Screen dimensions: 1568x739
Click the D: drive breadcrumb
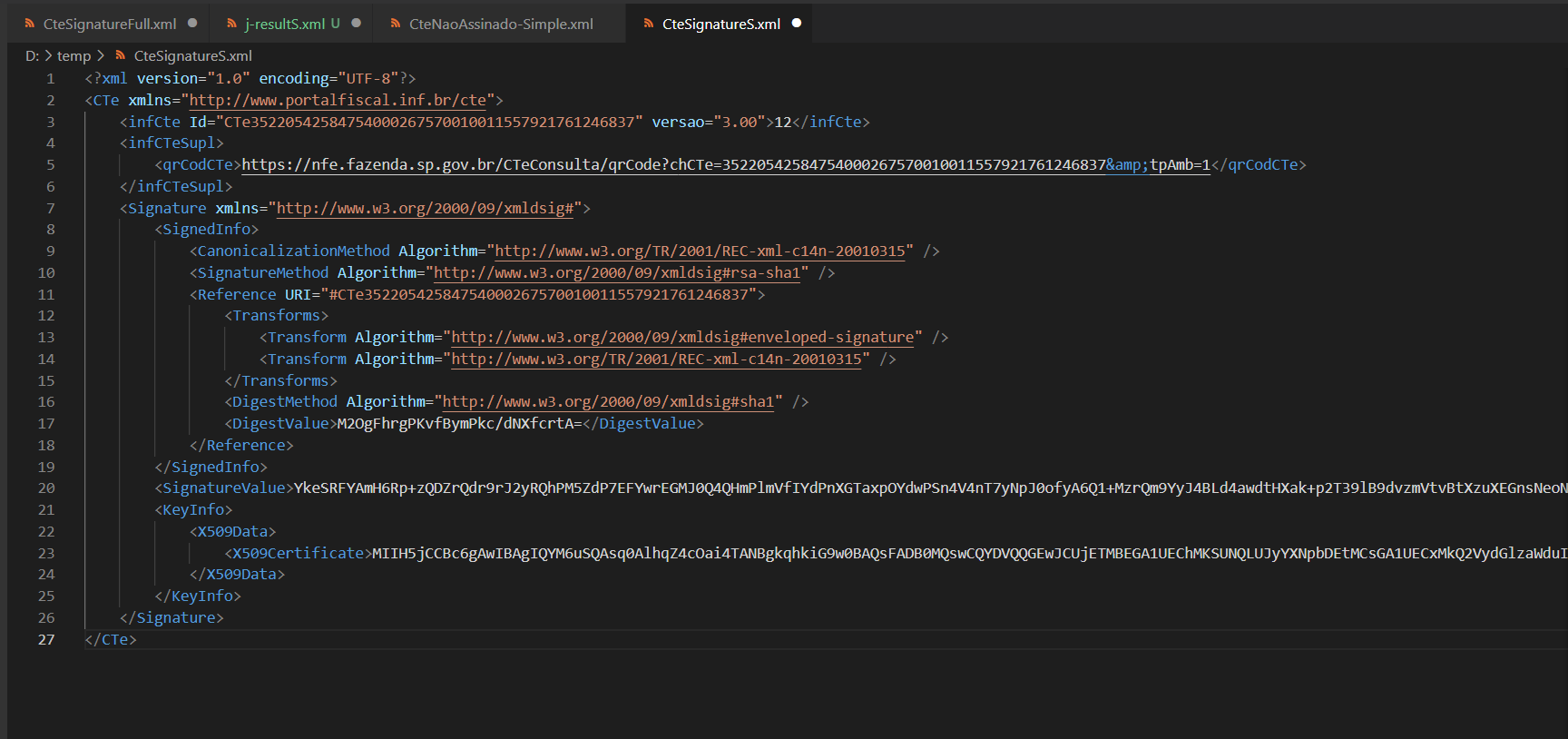coord(32,56)
